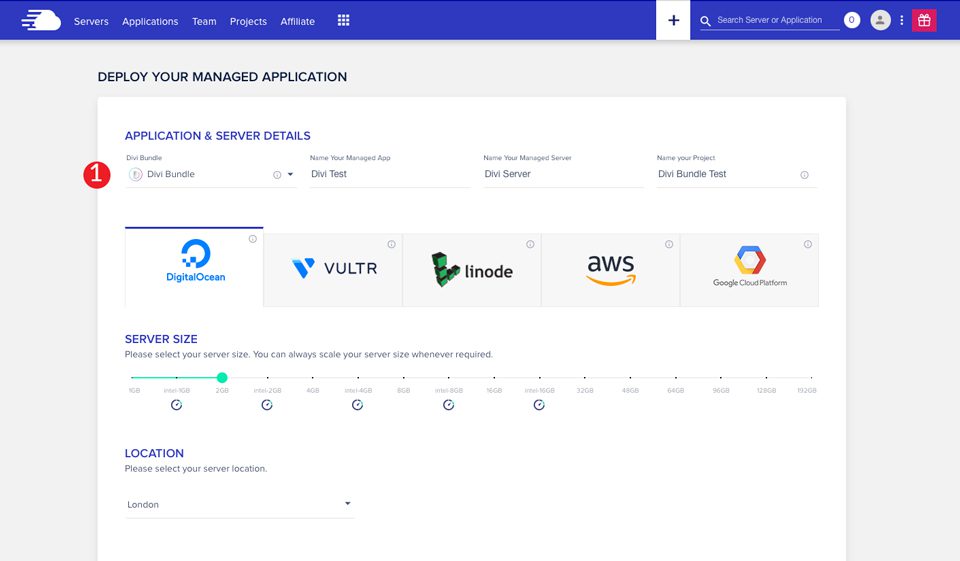Open the Servers menu
Screen dimensions: 960x561
[91, 21]
